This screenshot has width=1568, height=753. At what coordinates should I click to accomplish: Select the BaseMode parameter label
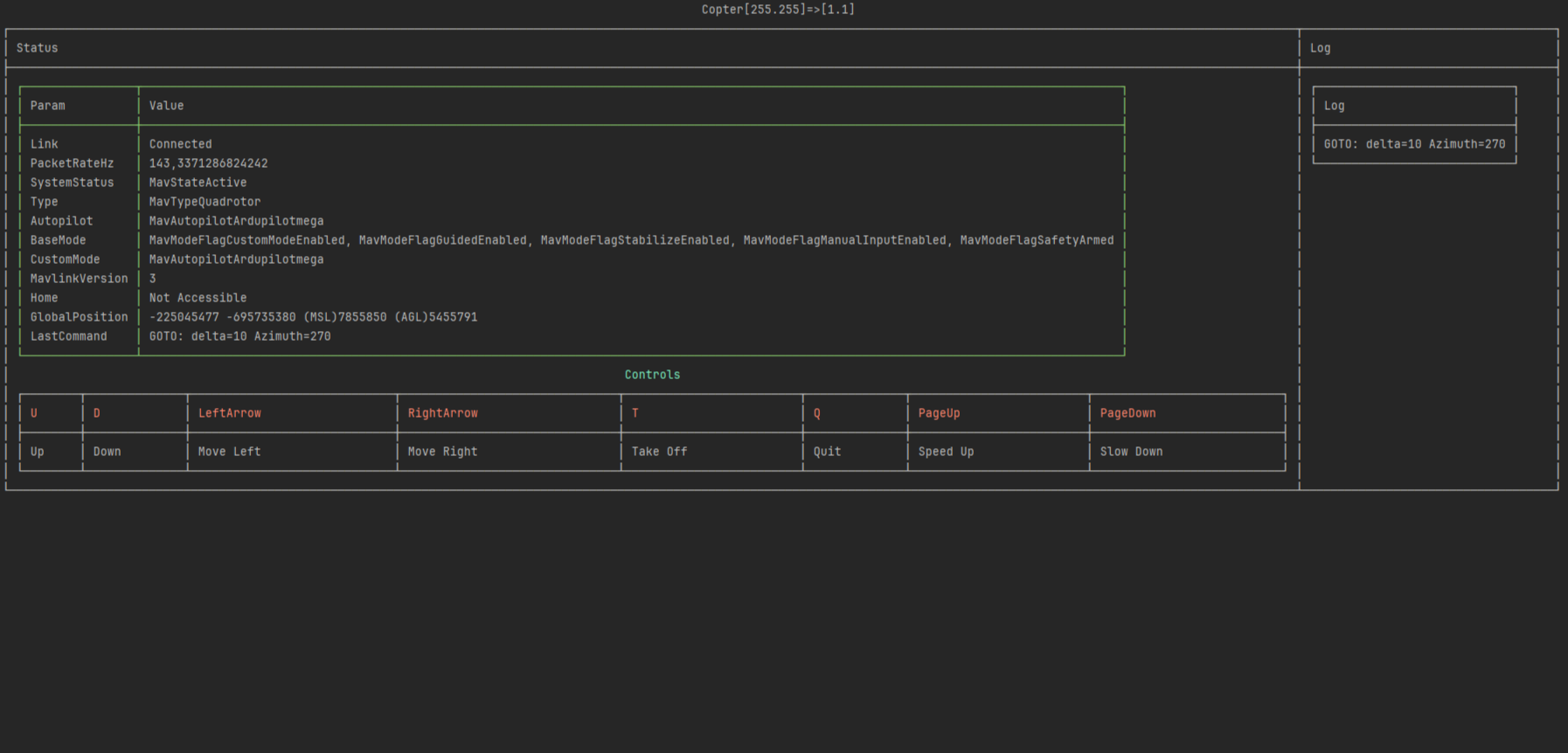click(58, 240)
